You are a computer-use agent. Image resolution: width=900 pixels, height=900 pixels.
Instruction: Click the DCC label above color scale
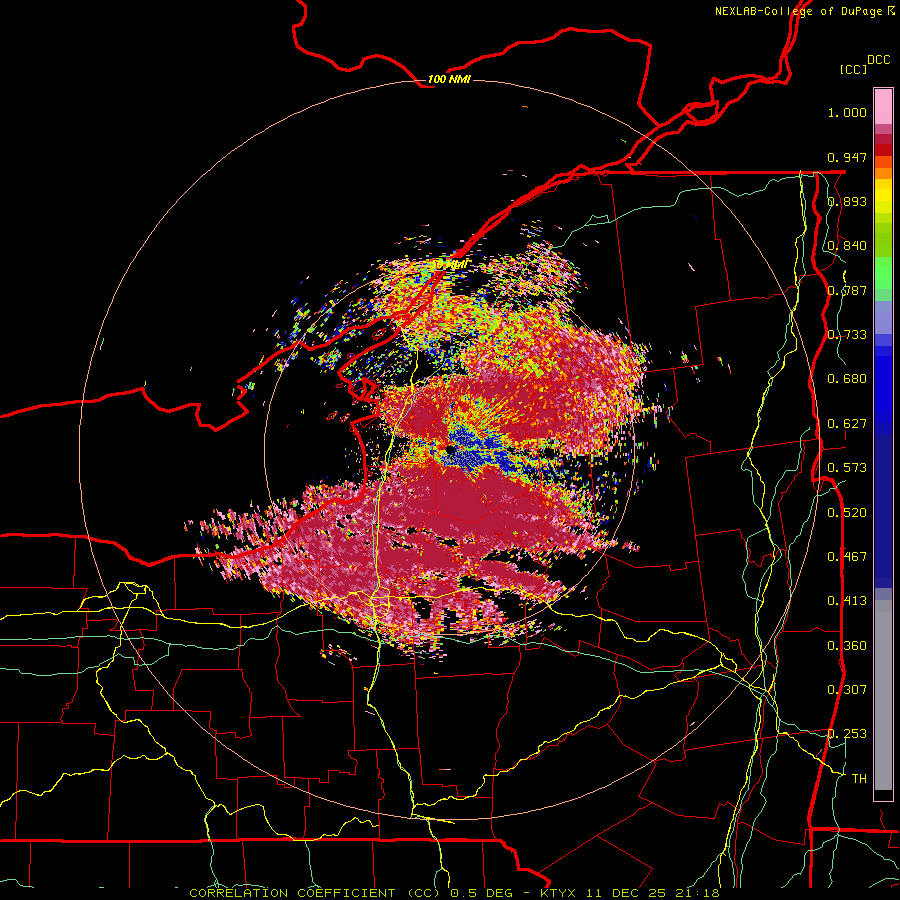(879, 60)
